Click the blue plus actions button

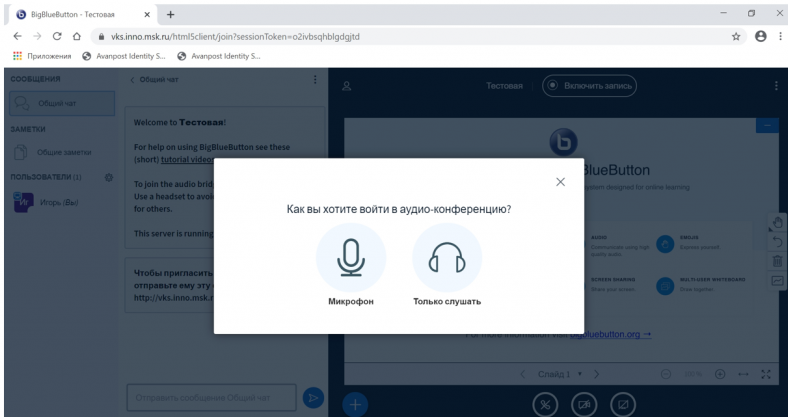point(359,403)
